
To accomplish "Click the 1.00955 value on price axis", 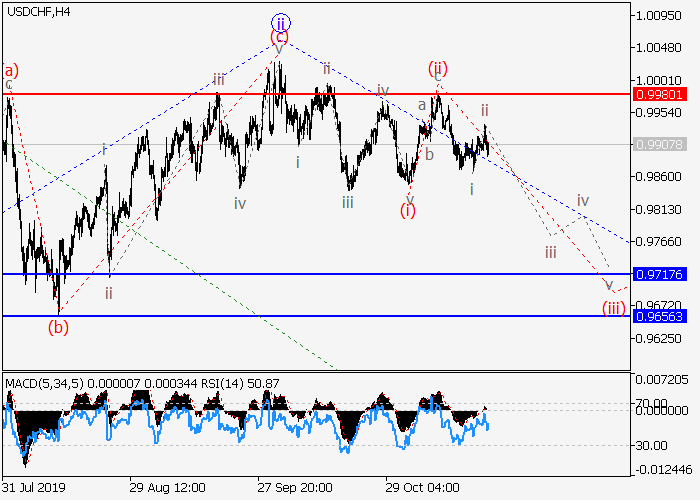I will (x=659, y=16).
